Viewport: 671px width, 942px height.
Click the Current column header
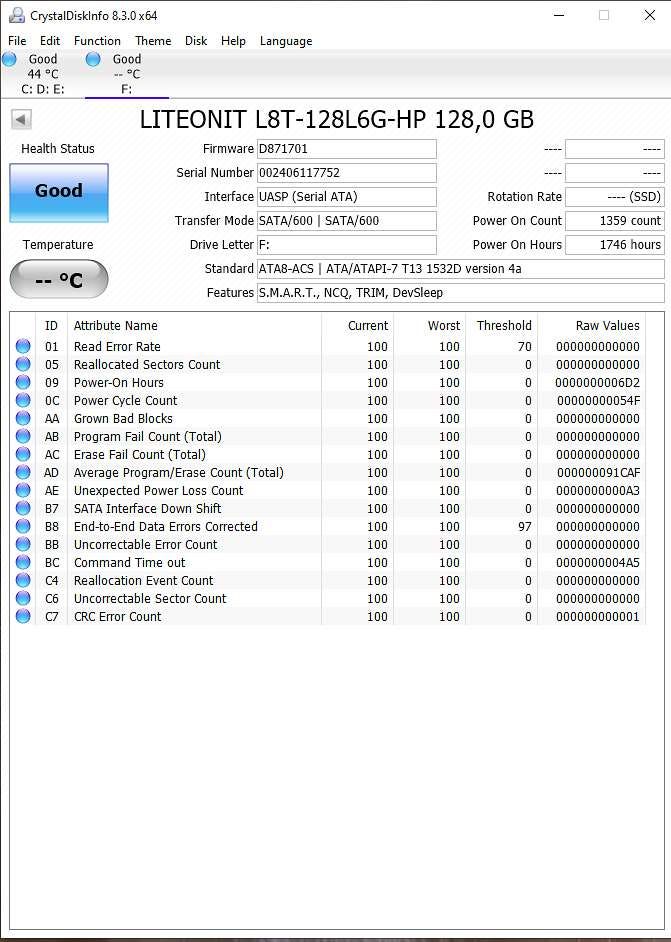pyautogui.click(x=357, y=326)
